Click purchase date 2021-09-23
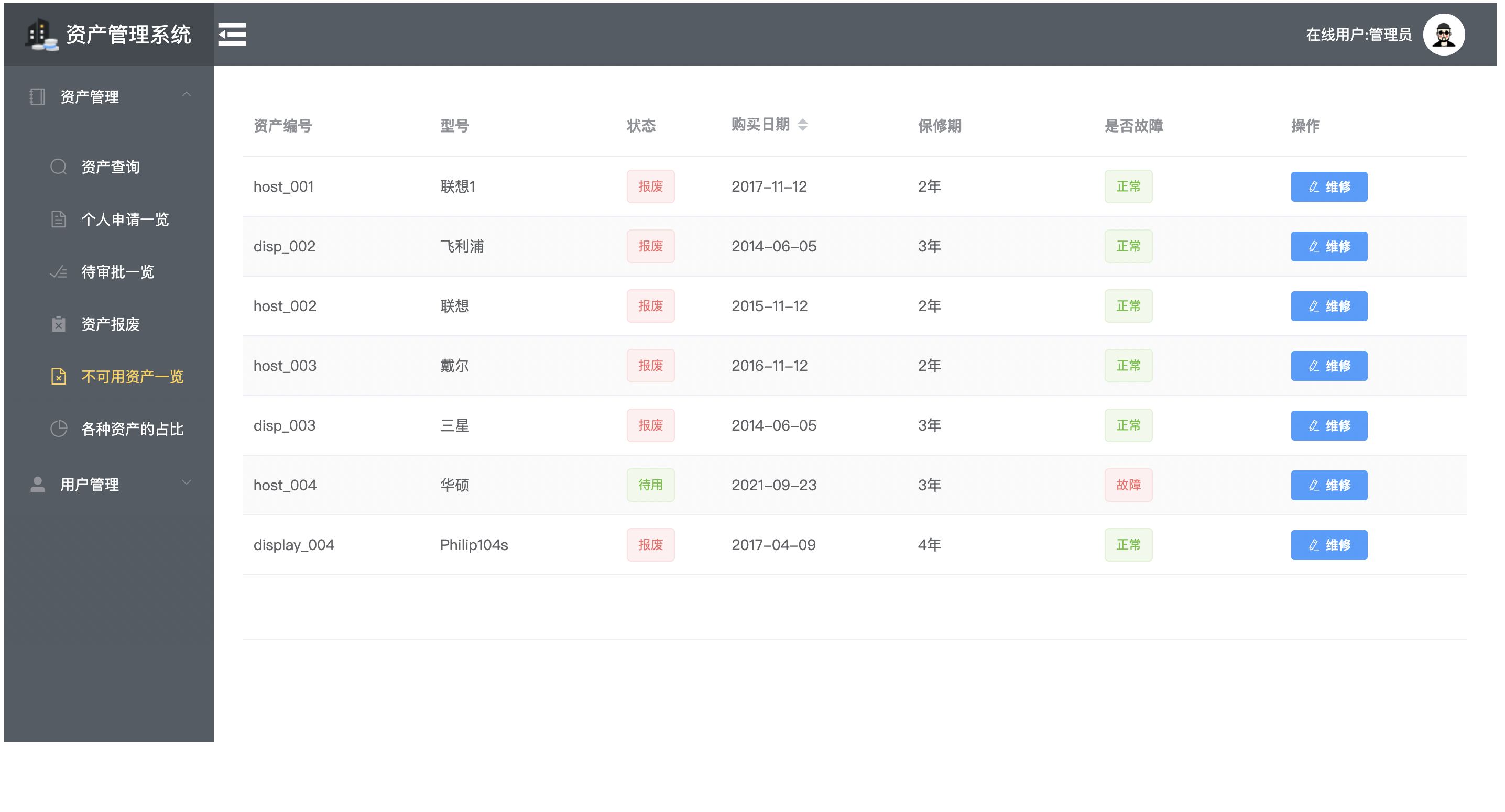Screen dimensions: 1505x812 tap(774, 485)
